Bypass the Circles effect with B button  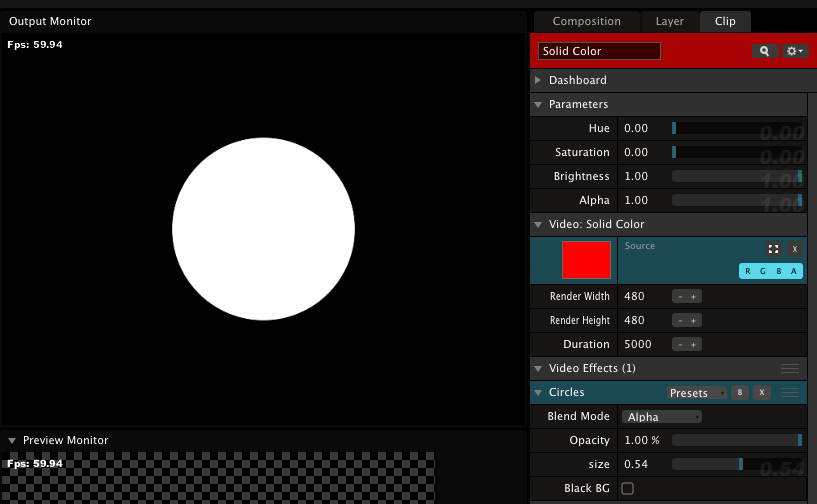coord(740,393)
